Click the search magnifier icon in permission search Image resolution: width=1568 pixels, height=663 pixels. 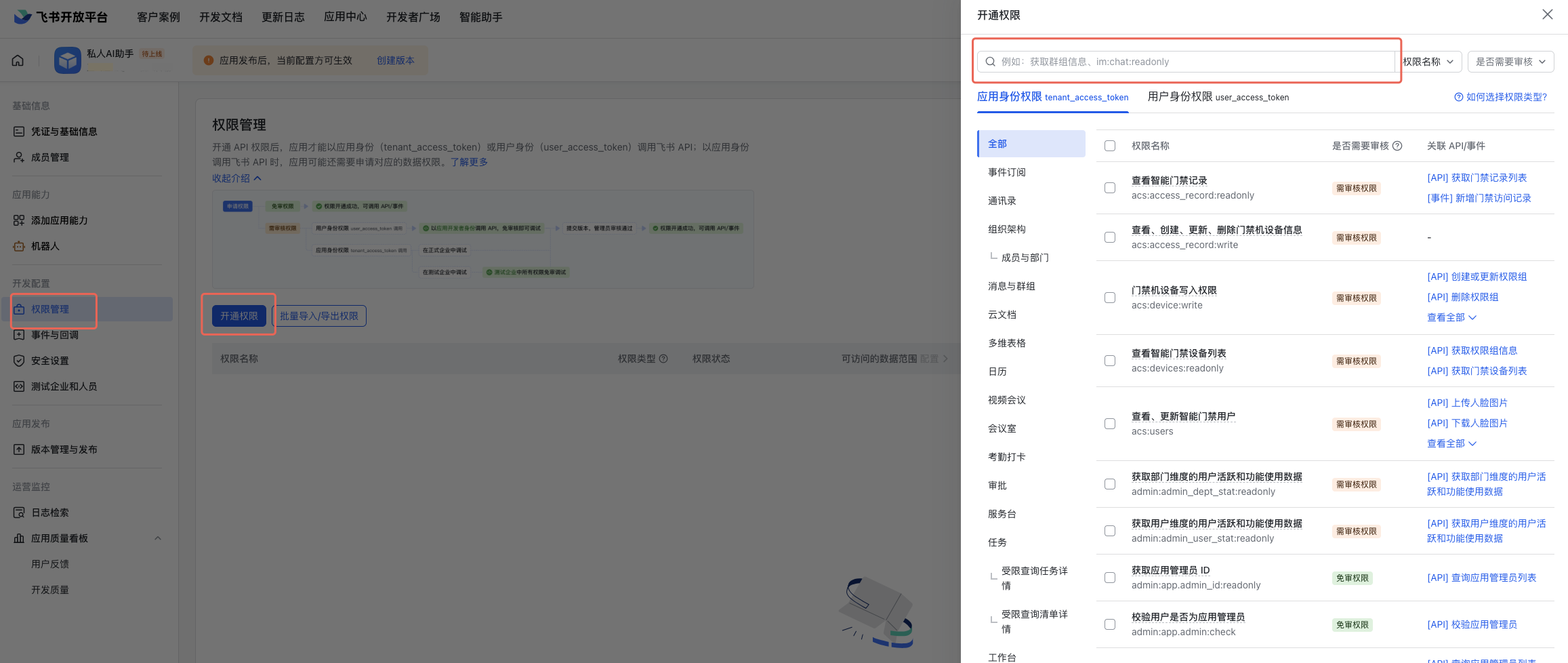point(991,62)
